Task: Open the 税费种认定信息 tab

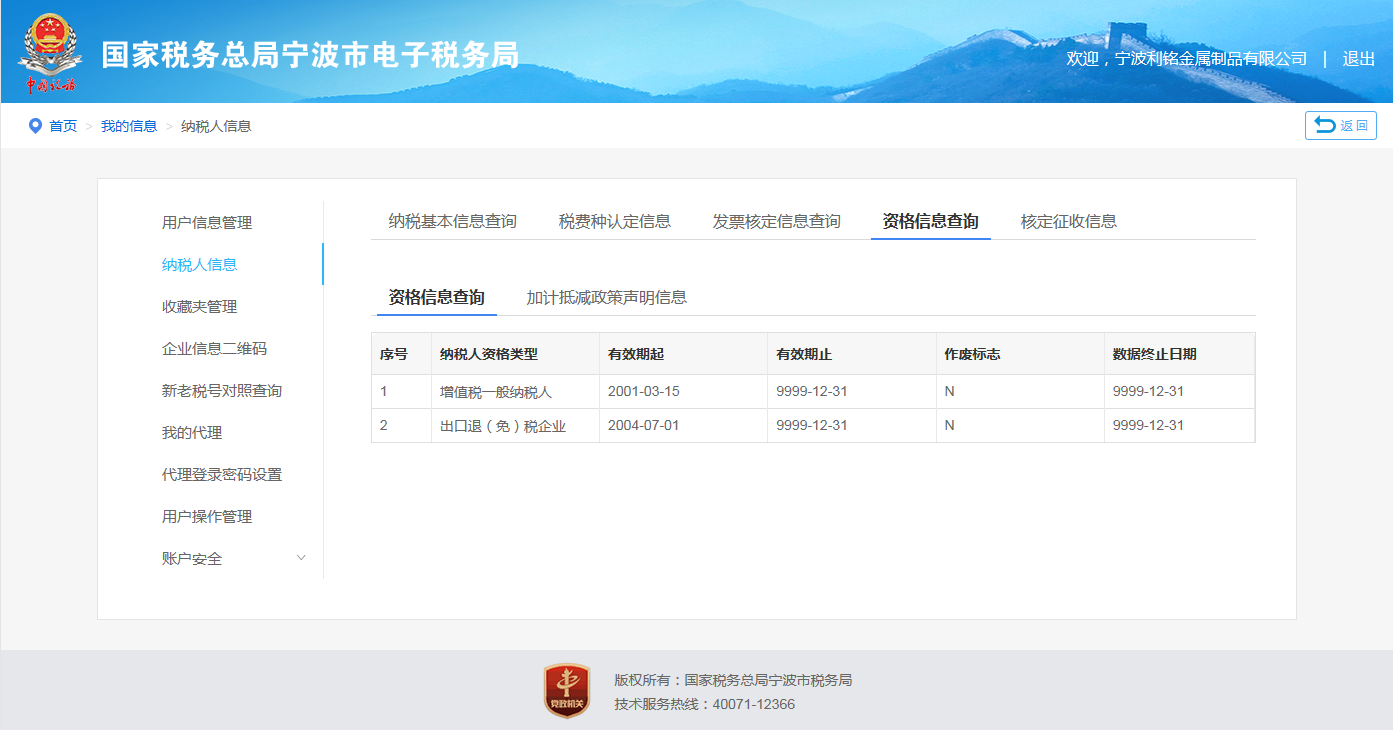Action: pos(614,221)
